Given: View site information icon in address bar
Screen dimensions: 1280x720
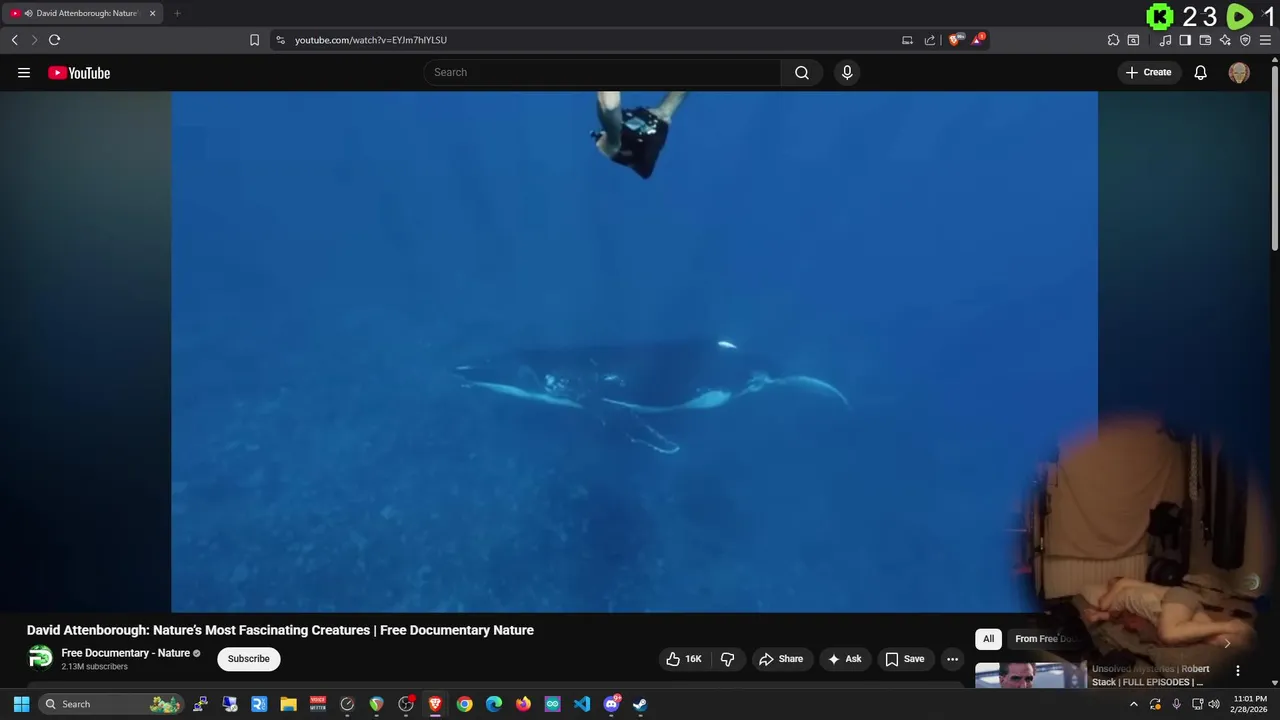Looking at the screenshot, I should 280,40.
